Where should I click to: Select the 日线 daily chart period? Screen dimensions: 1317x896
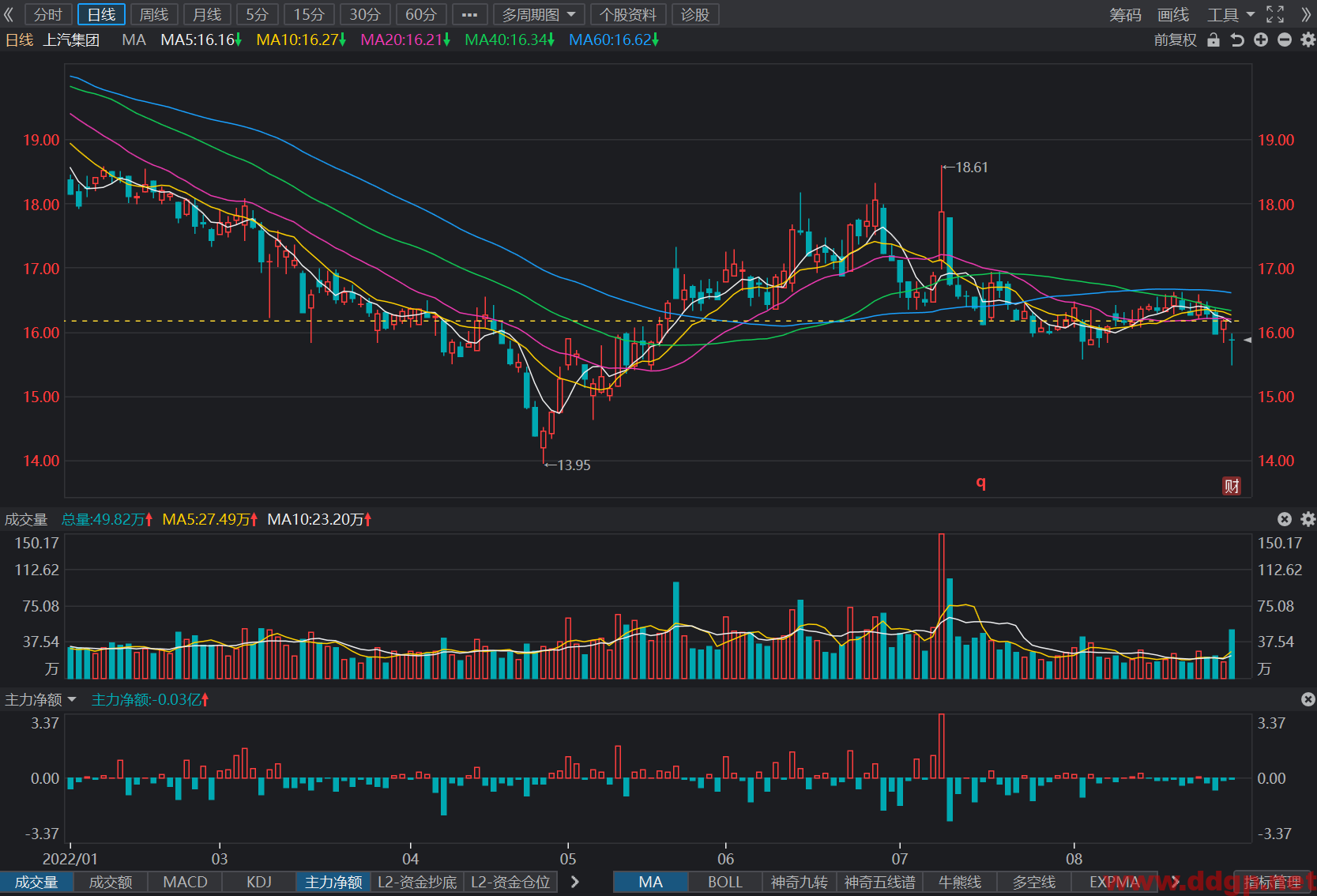click(101, 14)
